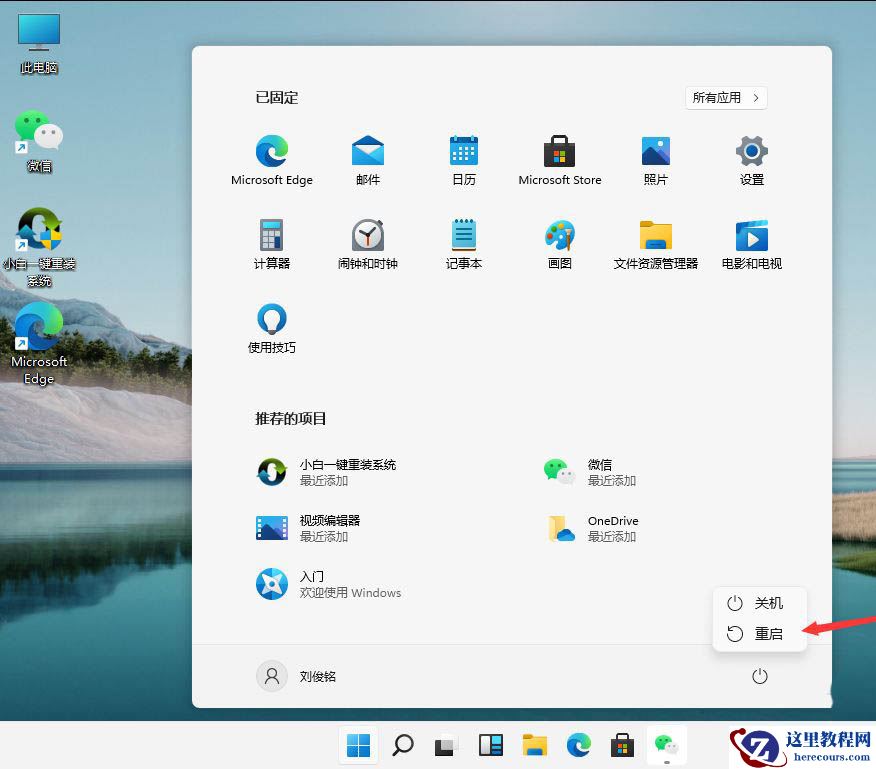
Task: Open search from the taskbar
Action: tap(402, 745)
